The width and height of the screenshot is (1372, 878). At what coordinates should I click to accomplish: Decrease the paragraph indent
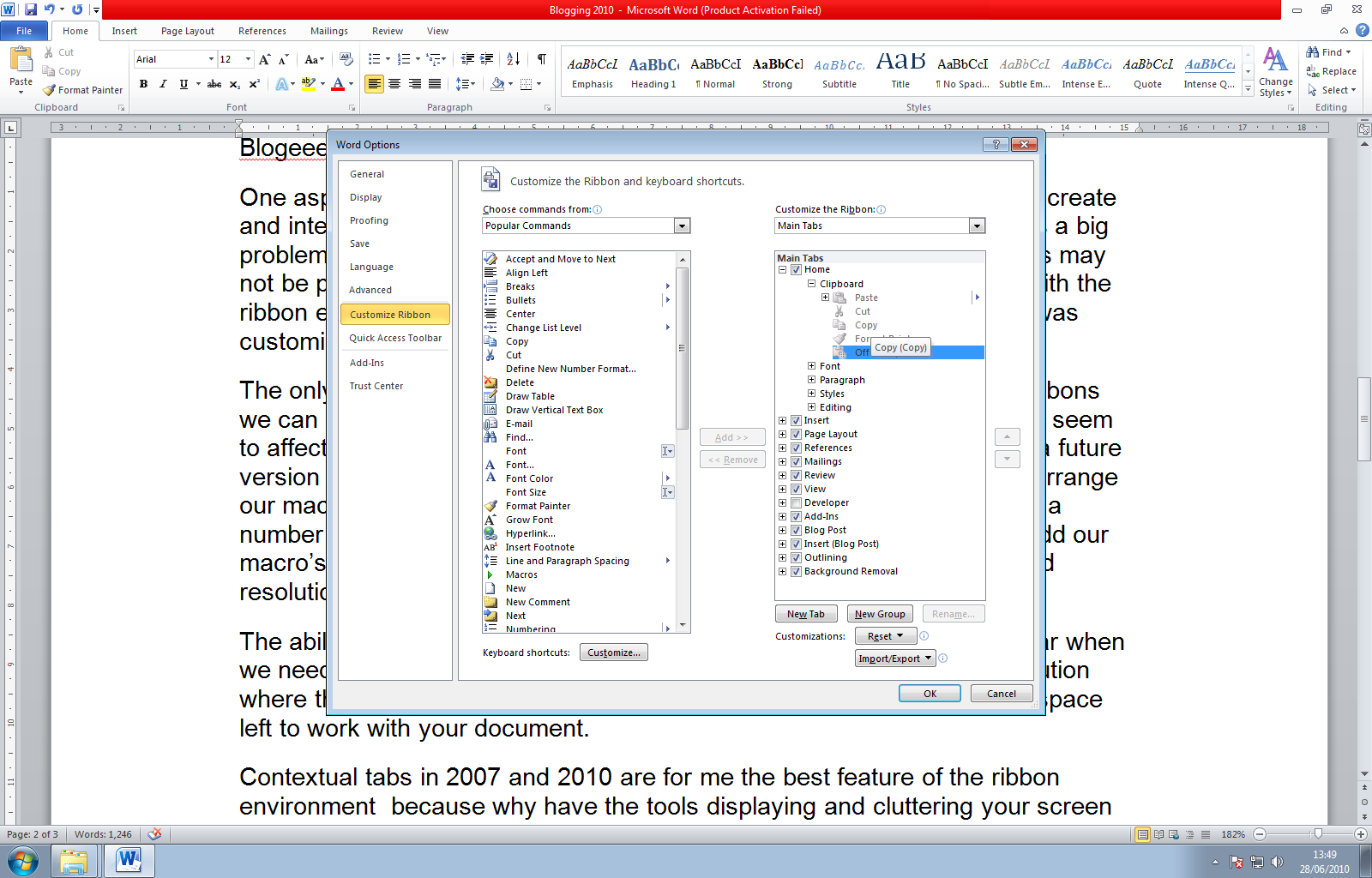coord(467,59)
